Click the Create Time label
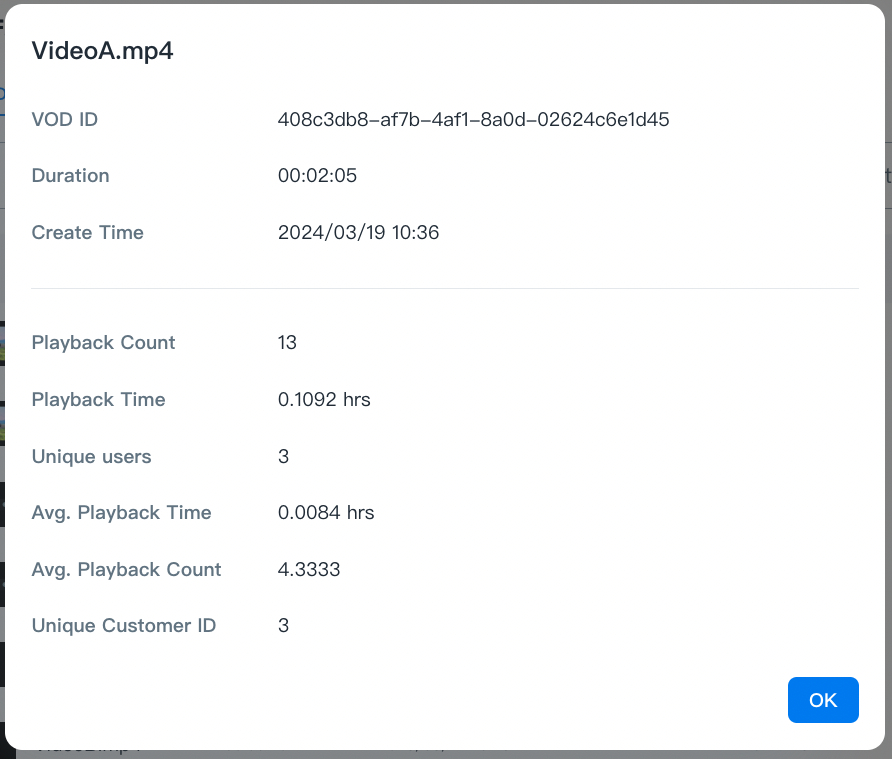This screenshot has width=892, height=759. (x=87, y=233)
